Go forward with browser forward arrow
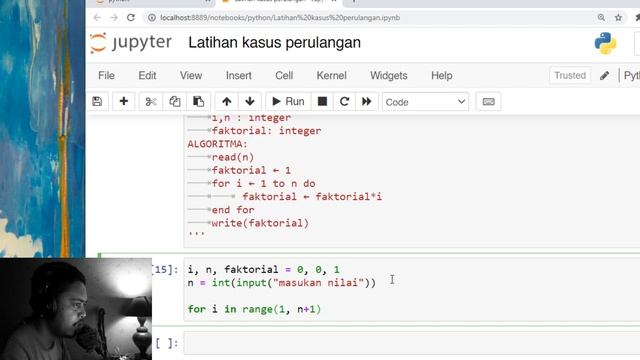The image size is (640, 360). pos(113,18)
